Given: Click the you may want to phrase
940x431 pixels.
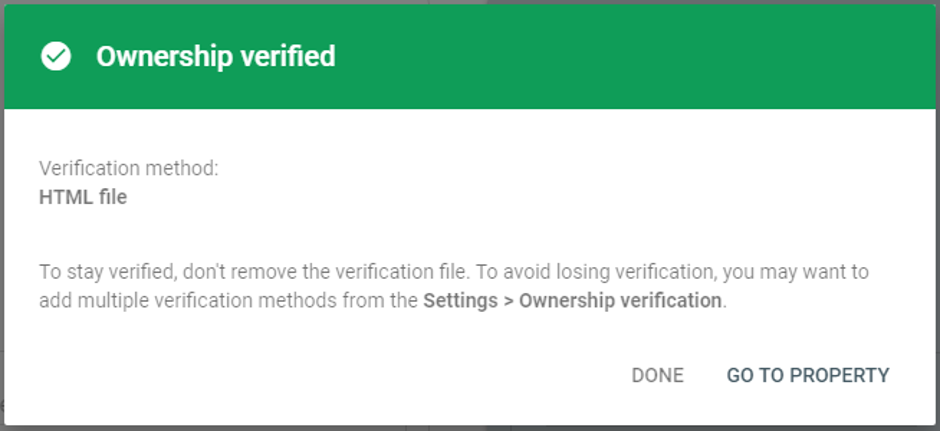Looking at the screenshot, I should coord(795,272).
